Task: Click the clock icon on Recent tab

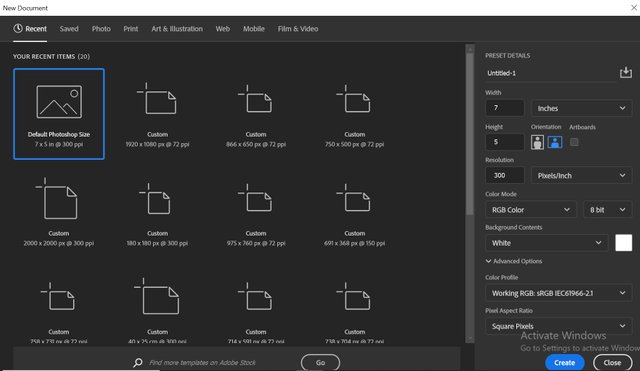Action: (18, 29)
